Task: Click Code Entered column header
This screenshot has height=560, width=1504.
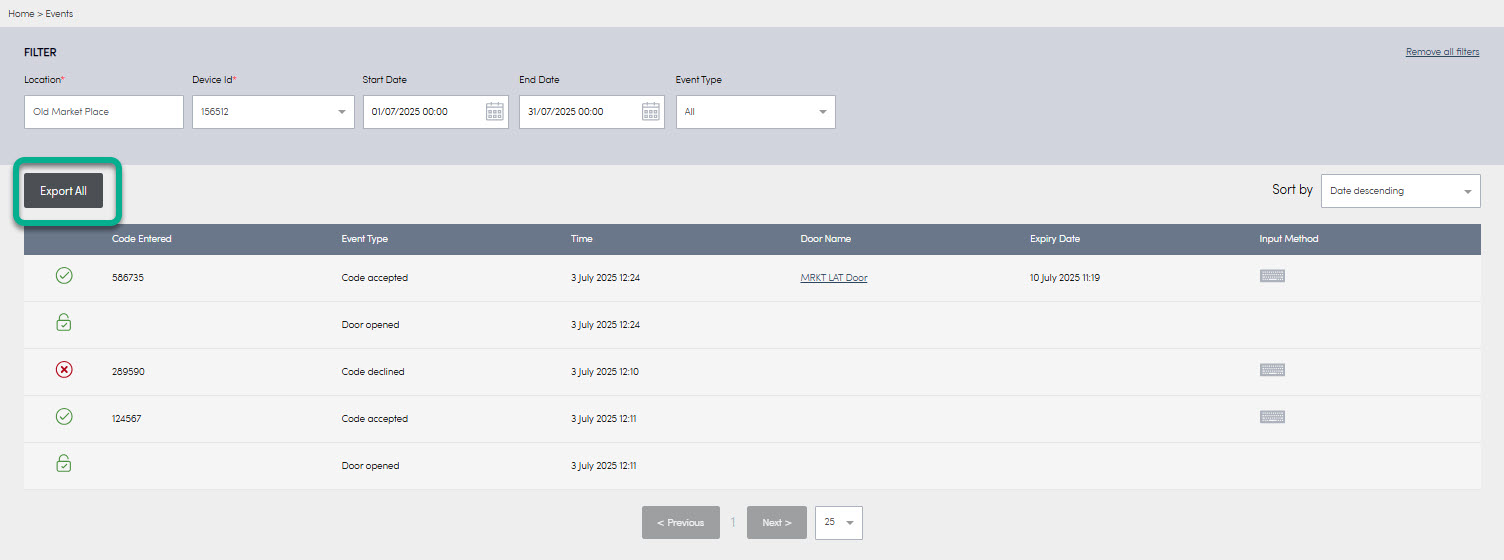Action: (x=142, y=239)
